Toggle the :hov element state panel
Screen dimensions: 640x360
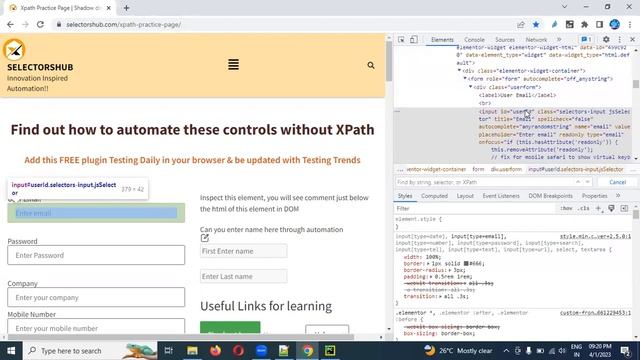pos(566,209)
